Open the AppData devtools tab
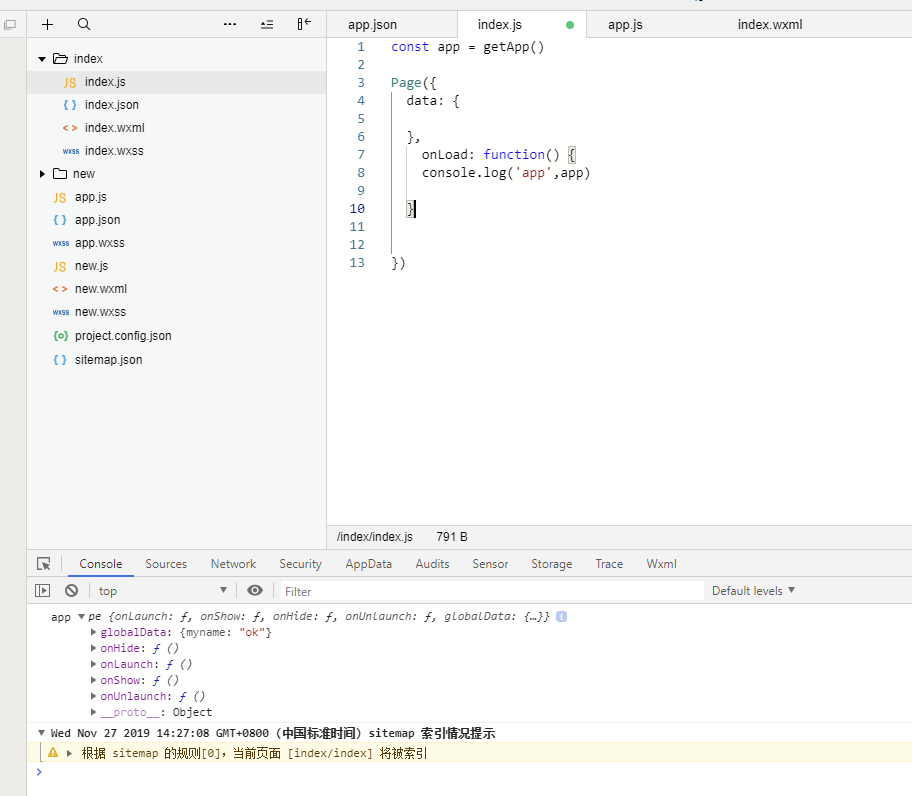Screen dimensions: 912x796 368,564
